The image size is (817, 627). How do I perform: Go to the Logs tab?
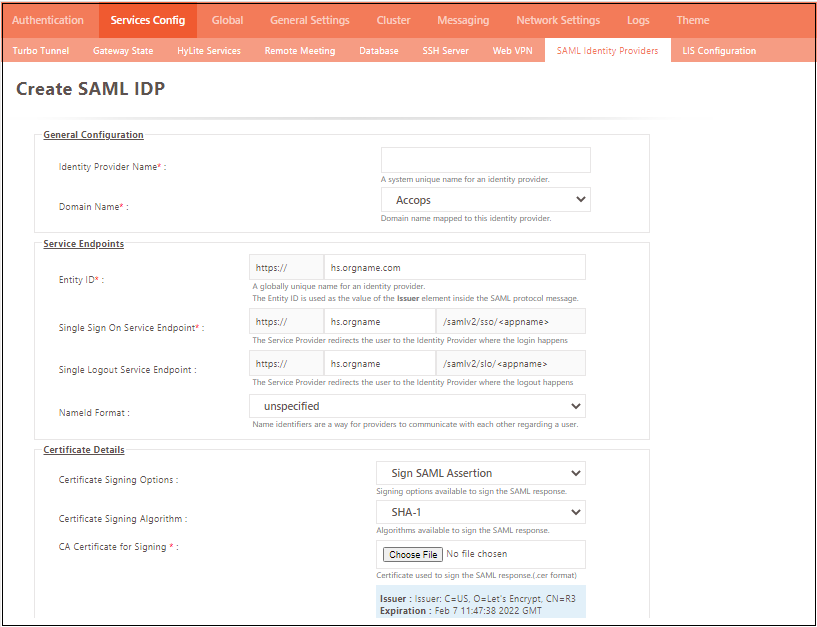click(638, 20)
